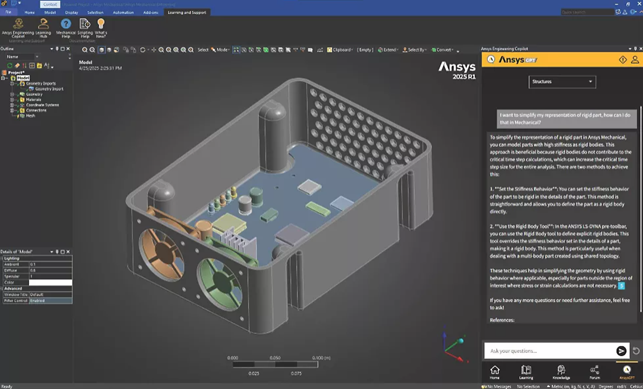This screenshot has width=643, height=389.
Task: Expand Coordinate Systems node in Outline tree
Action: coord(12,105)
